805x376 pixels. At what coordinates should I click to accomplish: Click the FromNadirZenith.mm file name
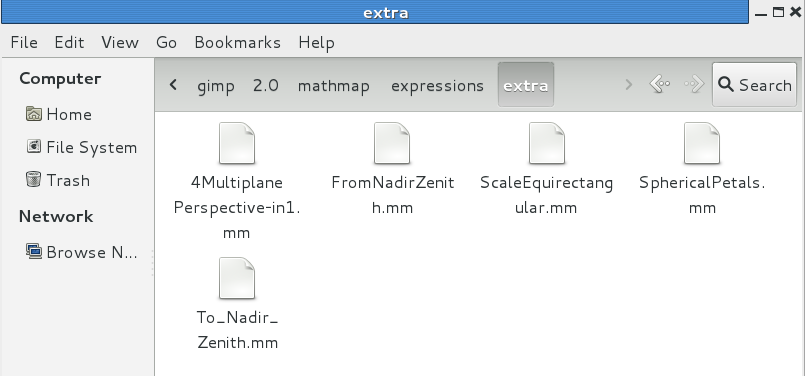(x=393, y=195)
